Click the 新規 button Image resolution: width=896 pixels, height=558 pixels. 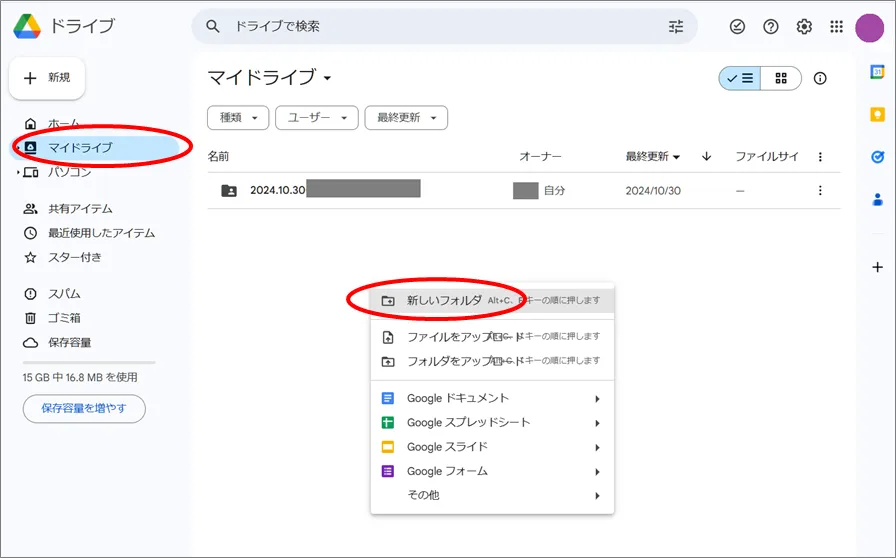(x=47, y=78)
